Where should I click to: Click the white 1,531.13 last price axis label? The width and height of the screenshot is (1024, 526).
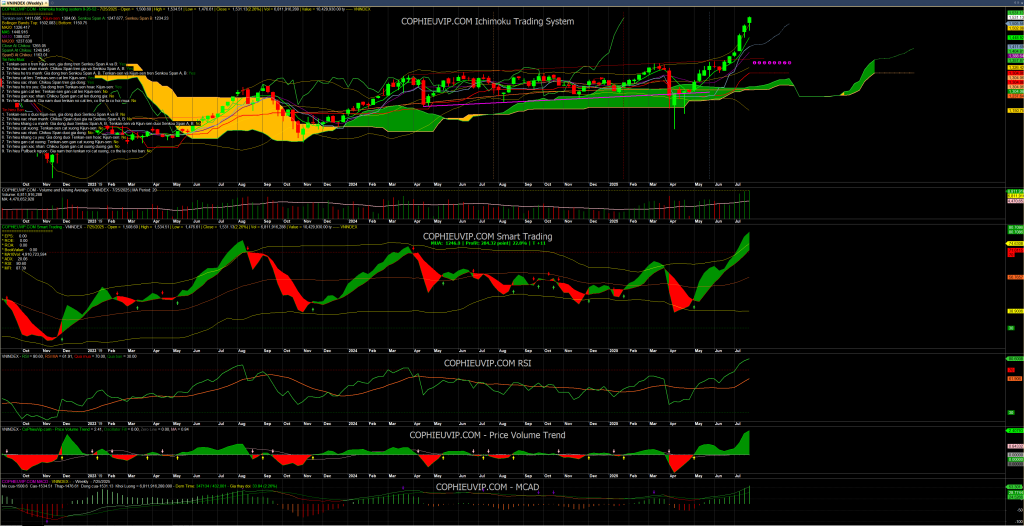coord(1016,18)
